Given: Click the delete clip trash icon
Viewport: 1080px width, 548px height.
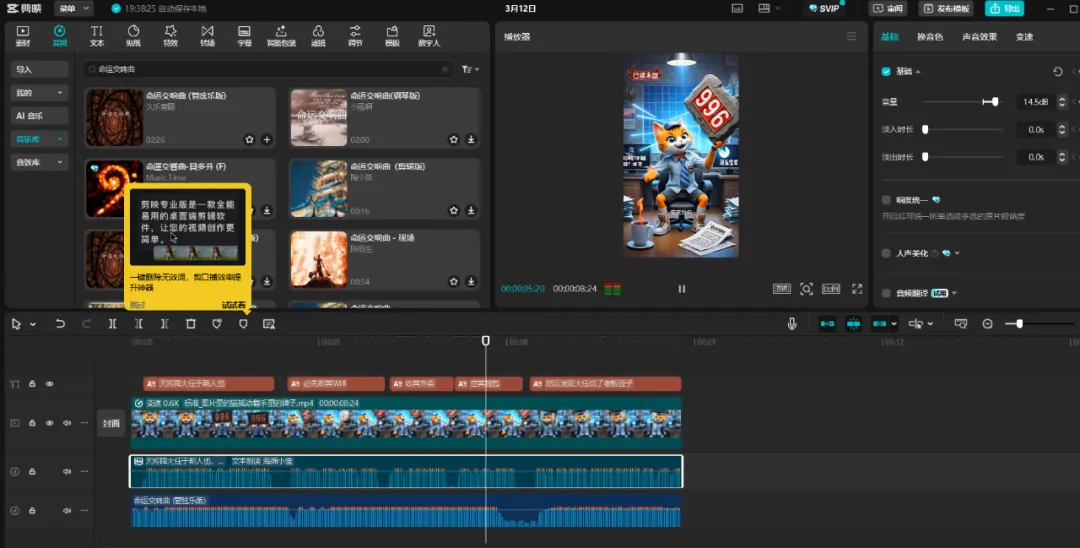Looking at the screenshot, I should [x=191, y=324].
